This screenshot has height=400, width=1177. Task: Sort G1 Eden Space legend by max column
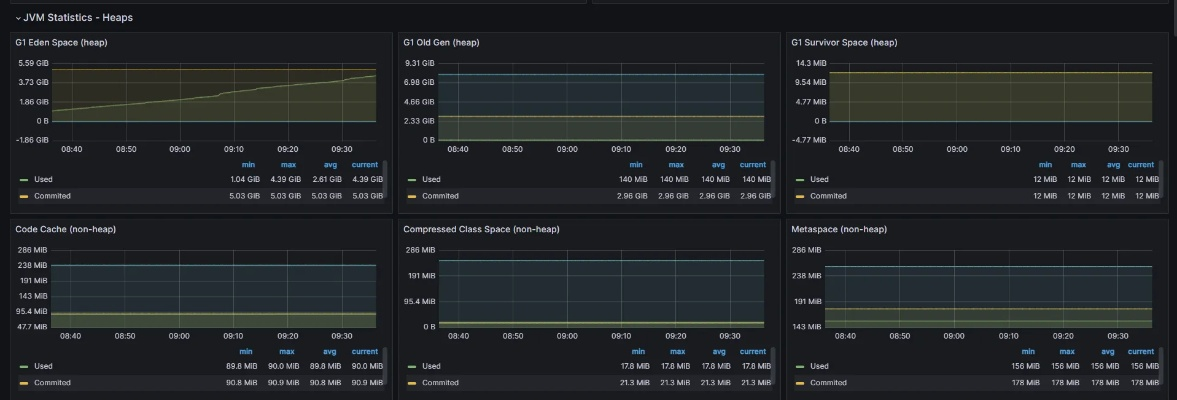tap(289, 165)
